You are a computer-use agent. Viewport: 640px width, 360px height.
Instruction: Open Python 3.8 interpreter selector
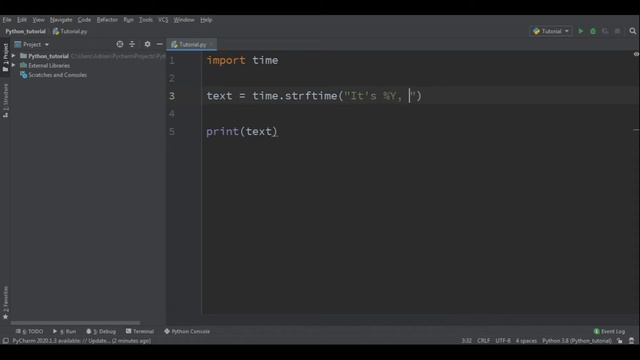[576, 341]
